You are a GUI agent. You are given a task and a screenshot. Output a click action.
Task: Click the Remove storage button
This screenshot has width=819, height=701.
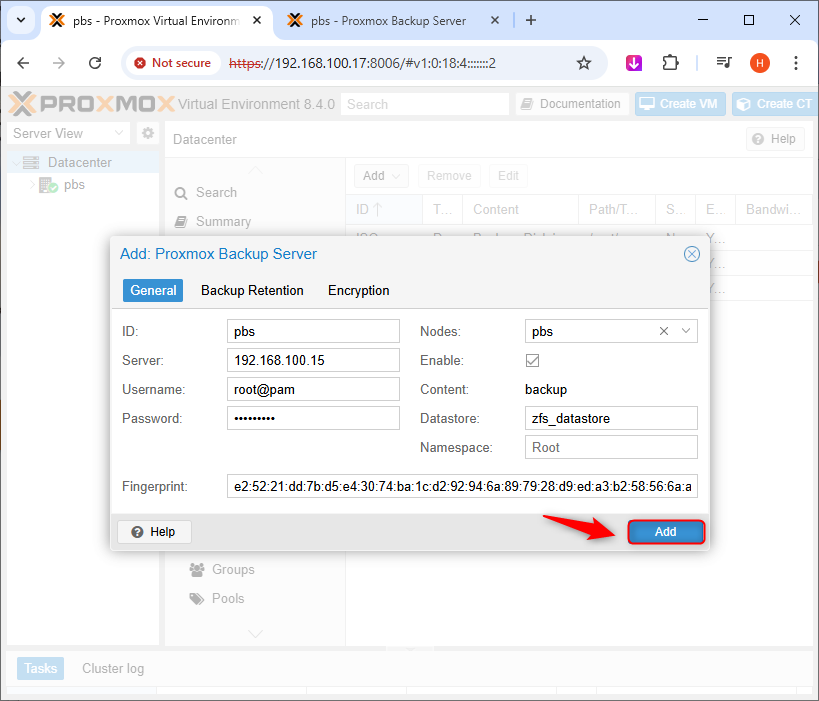click(x=449, y=176)
